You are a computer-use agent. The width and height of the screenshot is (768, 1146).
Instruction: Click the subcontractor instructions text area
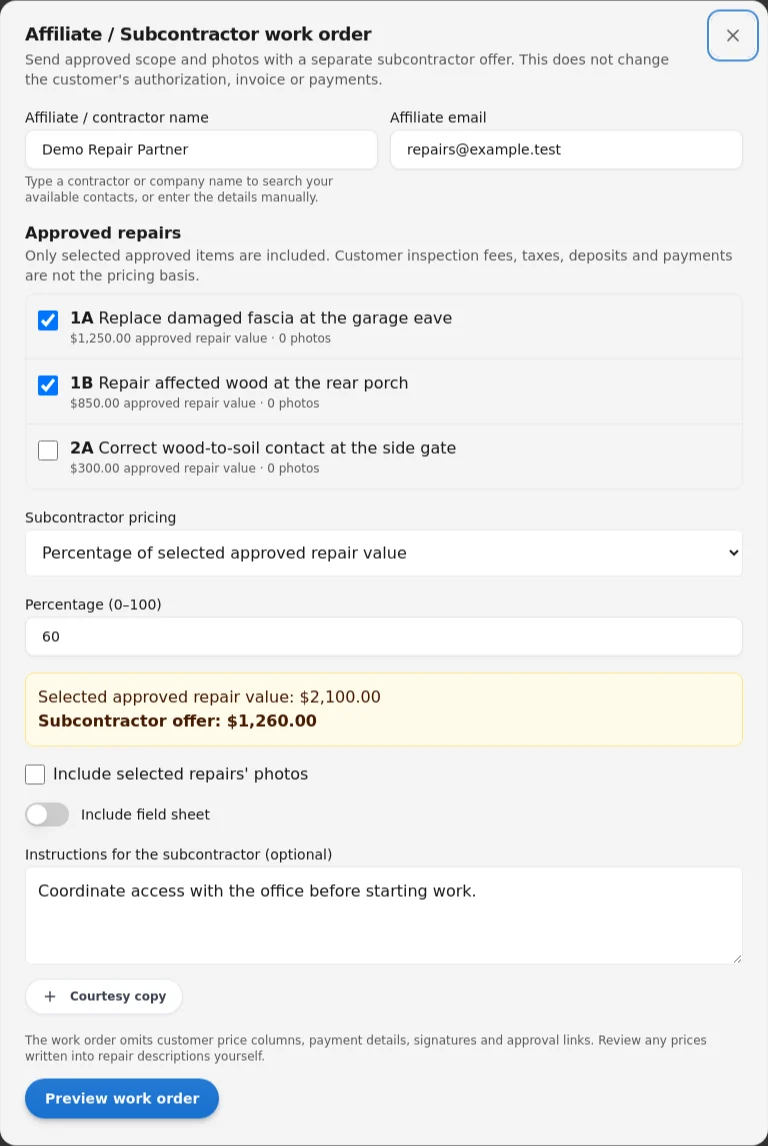click(x=384, y=916)
